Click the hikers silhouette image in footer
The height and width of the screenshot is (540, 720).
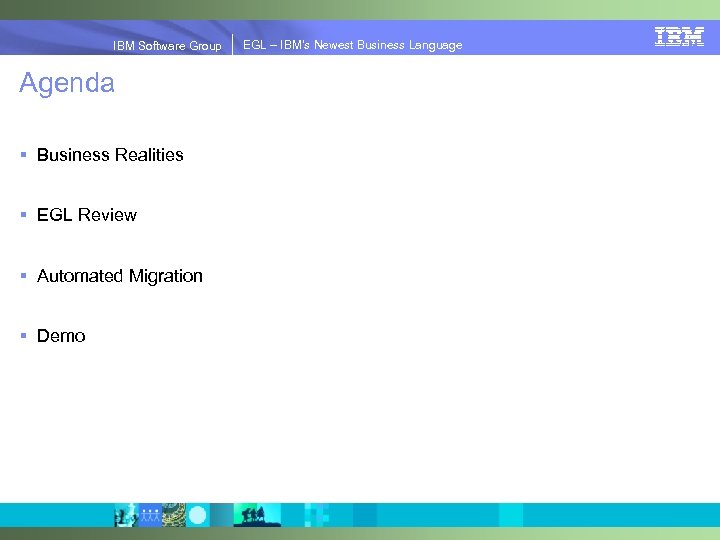coord(257,515)
